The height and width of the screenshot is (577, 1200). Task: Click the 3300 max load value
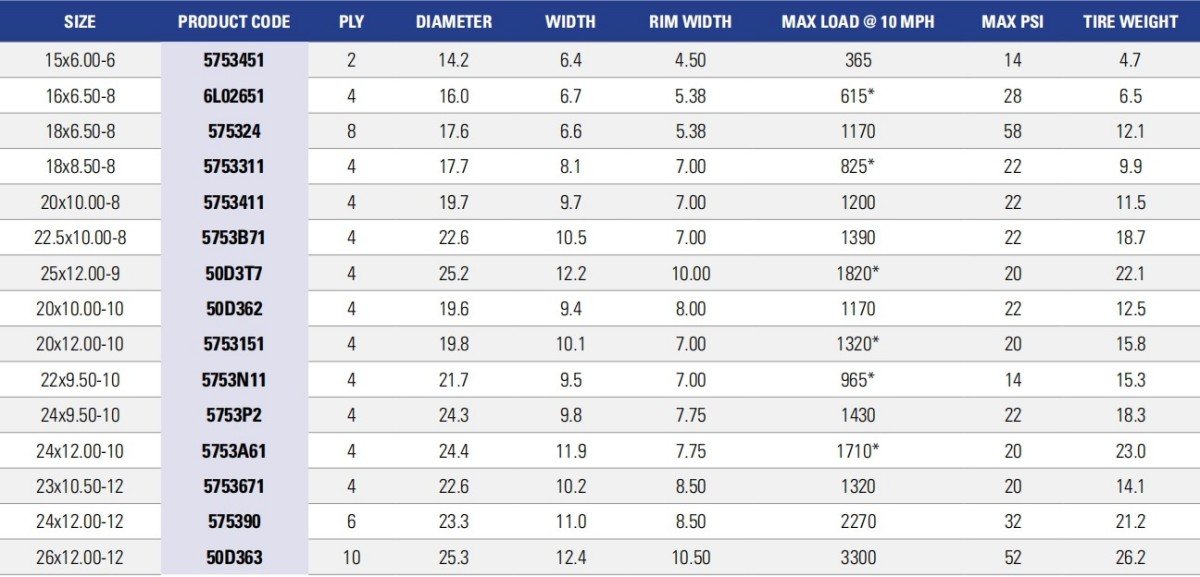(x=858, y=558)
